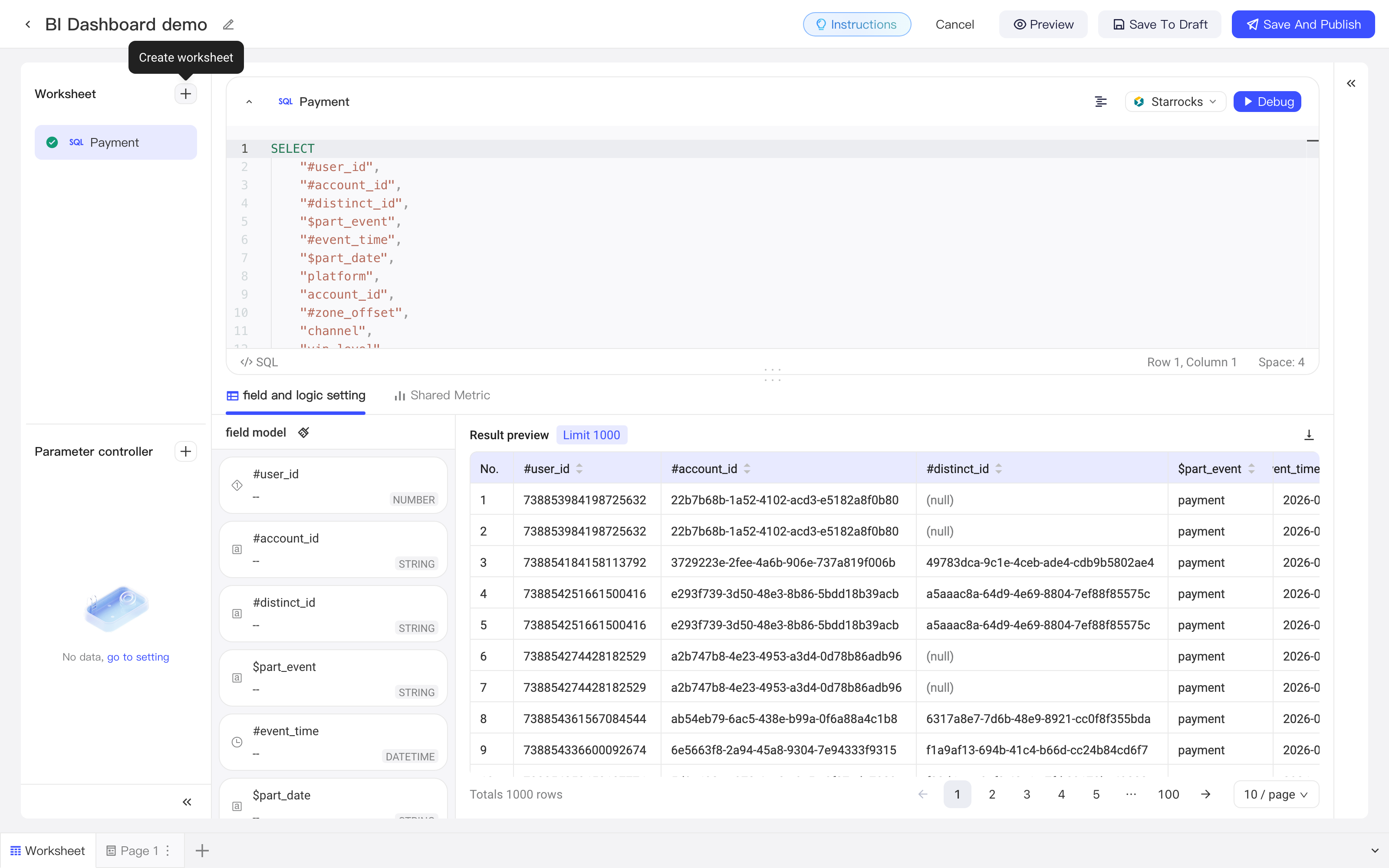Click SELECT on editor line 1
The image size is (1389, 868).
[293, 149]
